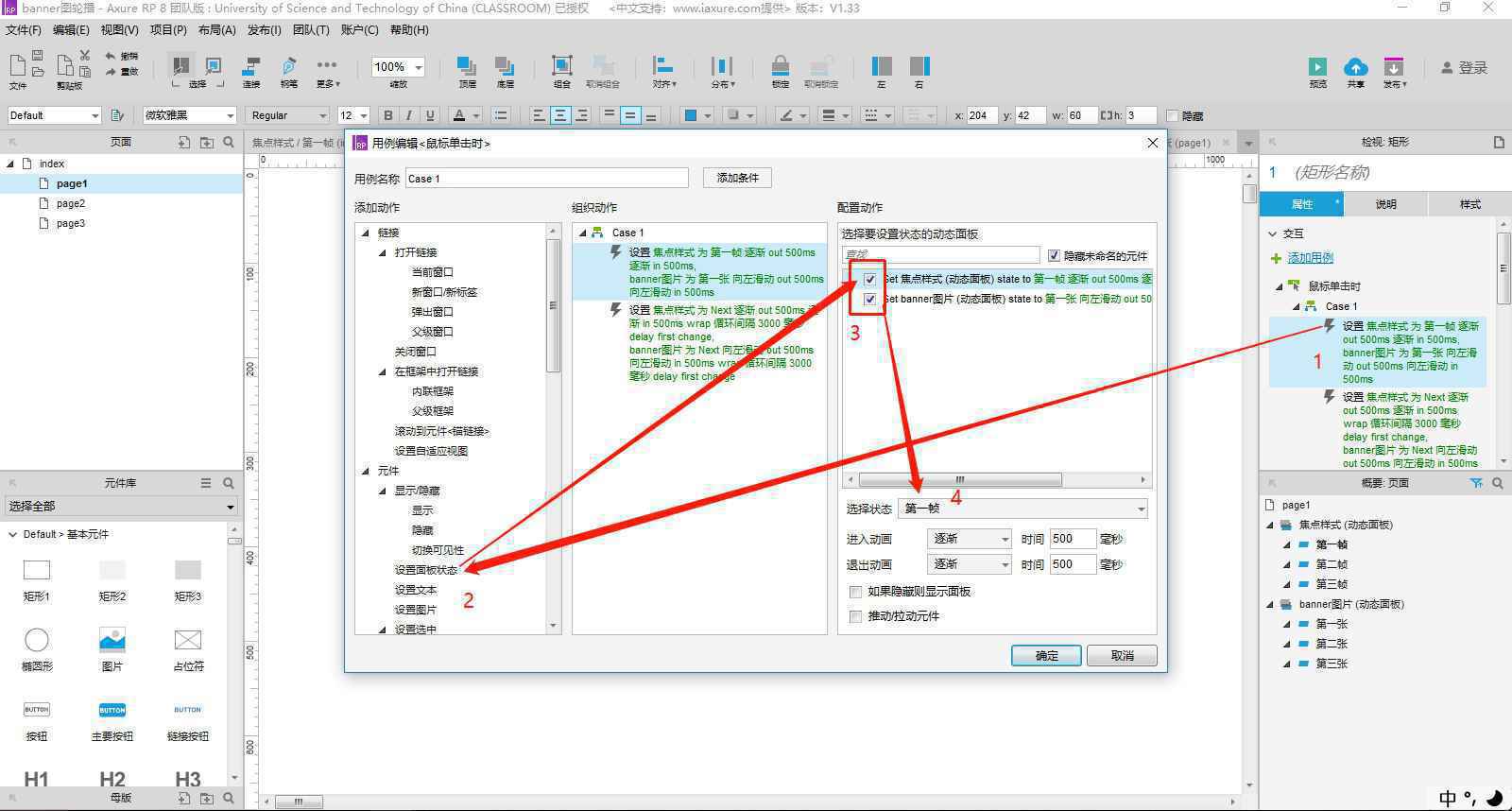Open the line color swatch

[x=785, y=115]
